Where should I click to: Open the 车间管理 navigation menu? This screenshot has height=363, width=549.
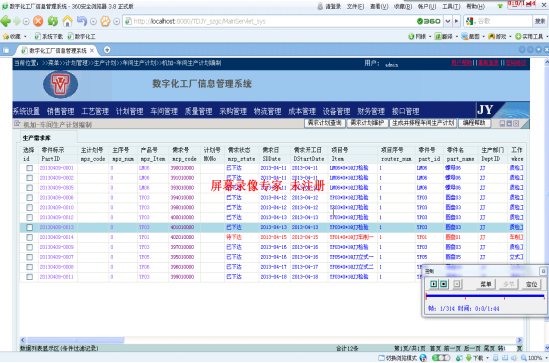[164, 111]
